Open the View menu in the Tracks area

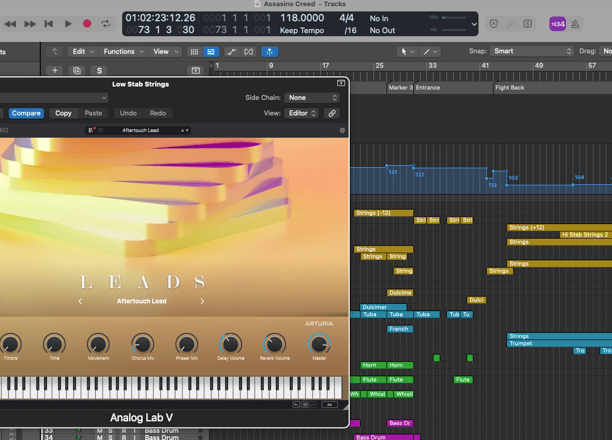tap(165, 52)
